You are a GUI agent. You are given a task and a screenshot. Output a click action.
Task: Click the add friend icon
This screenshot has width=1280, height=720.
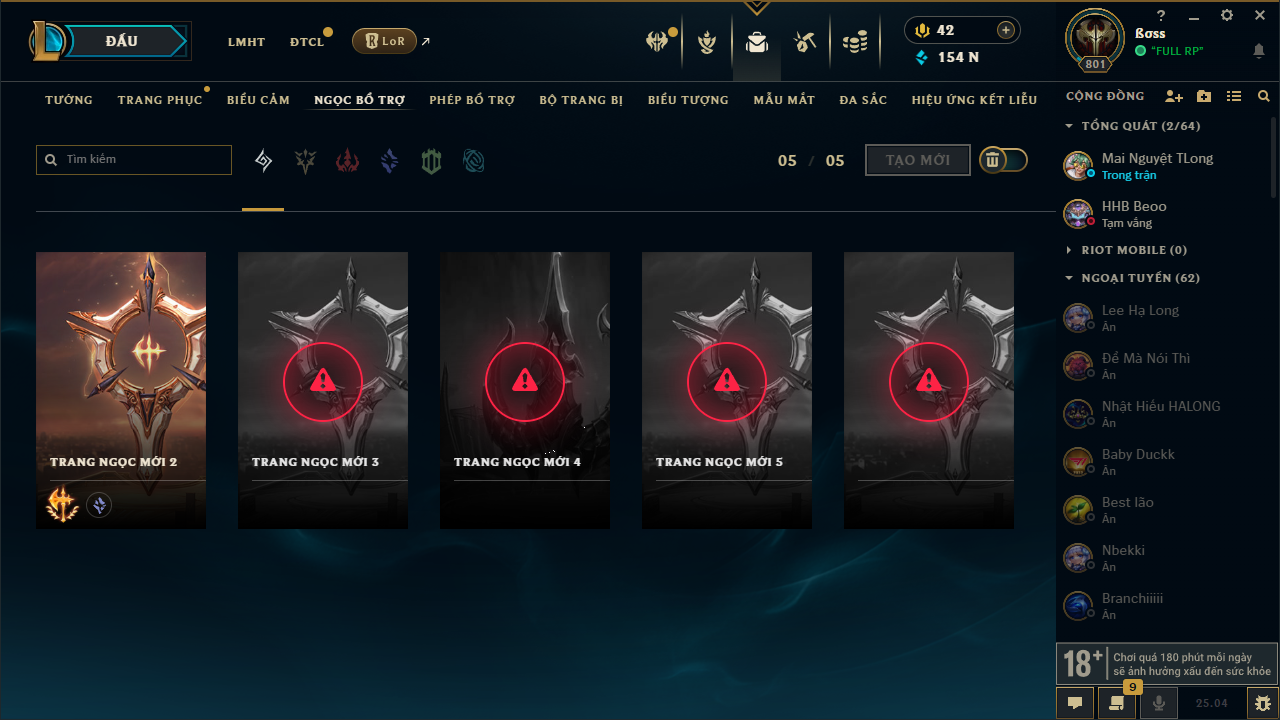click(1174, 97)
